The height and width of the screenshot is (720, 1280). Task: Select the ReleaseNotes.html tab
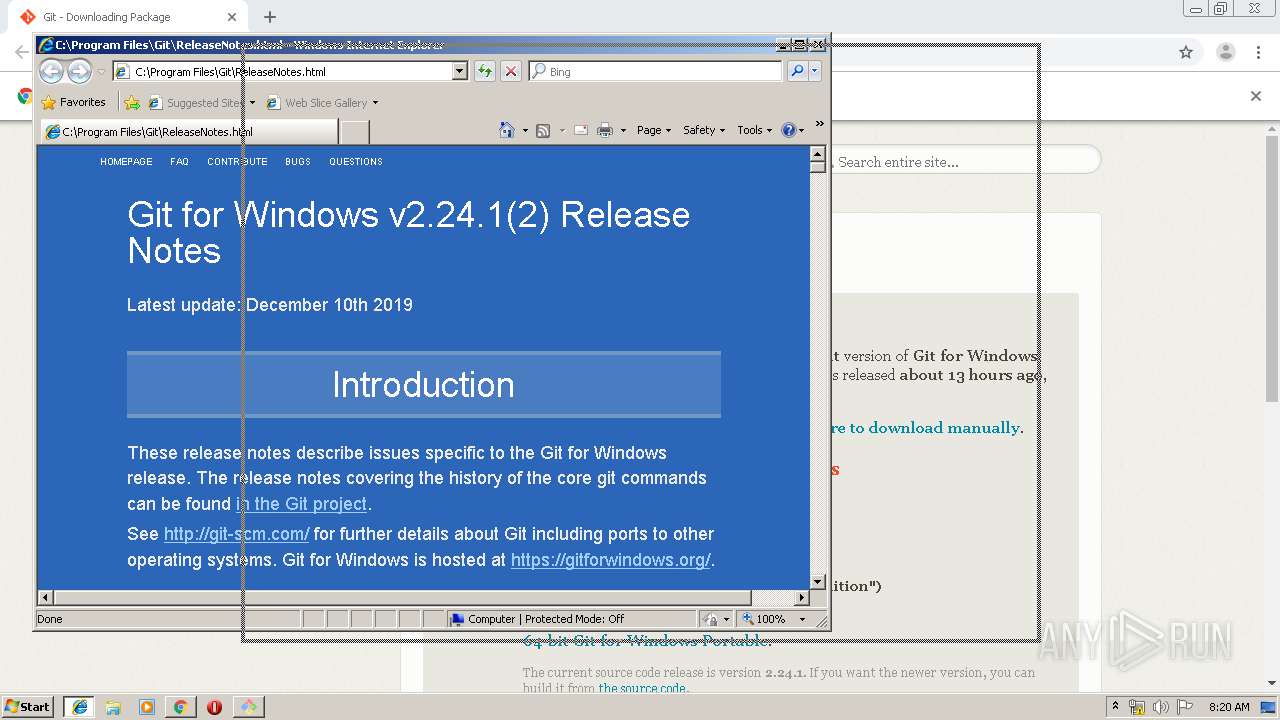click(190, 131)
